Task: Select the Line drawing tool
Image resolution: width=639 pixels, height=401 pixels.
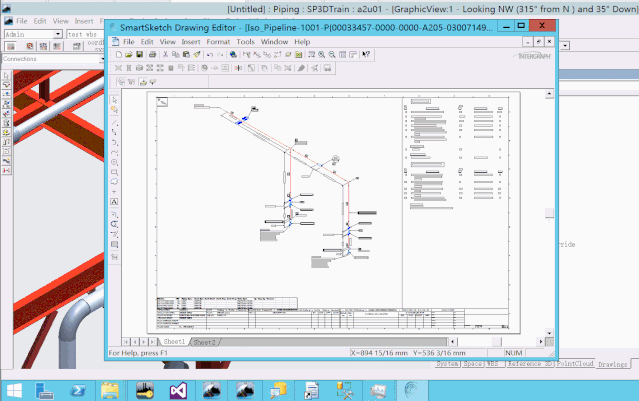Action: click(x=115, y=122)
